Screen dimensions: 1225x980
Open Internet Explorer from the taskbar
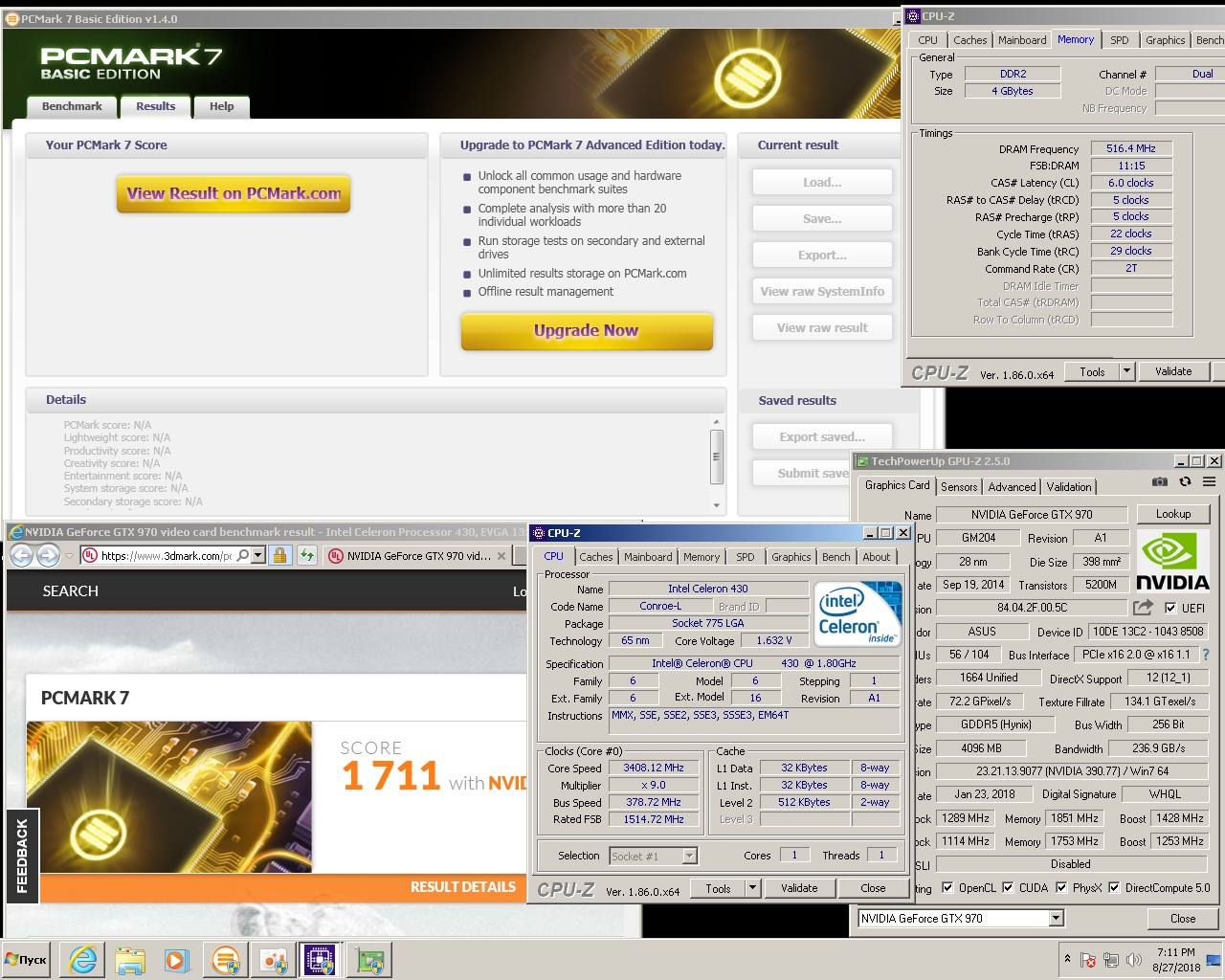tap(83, 960)
